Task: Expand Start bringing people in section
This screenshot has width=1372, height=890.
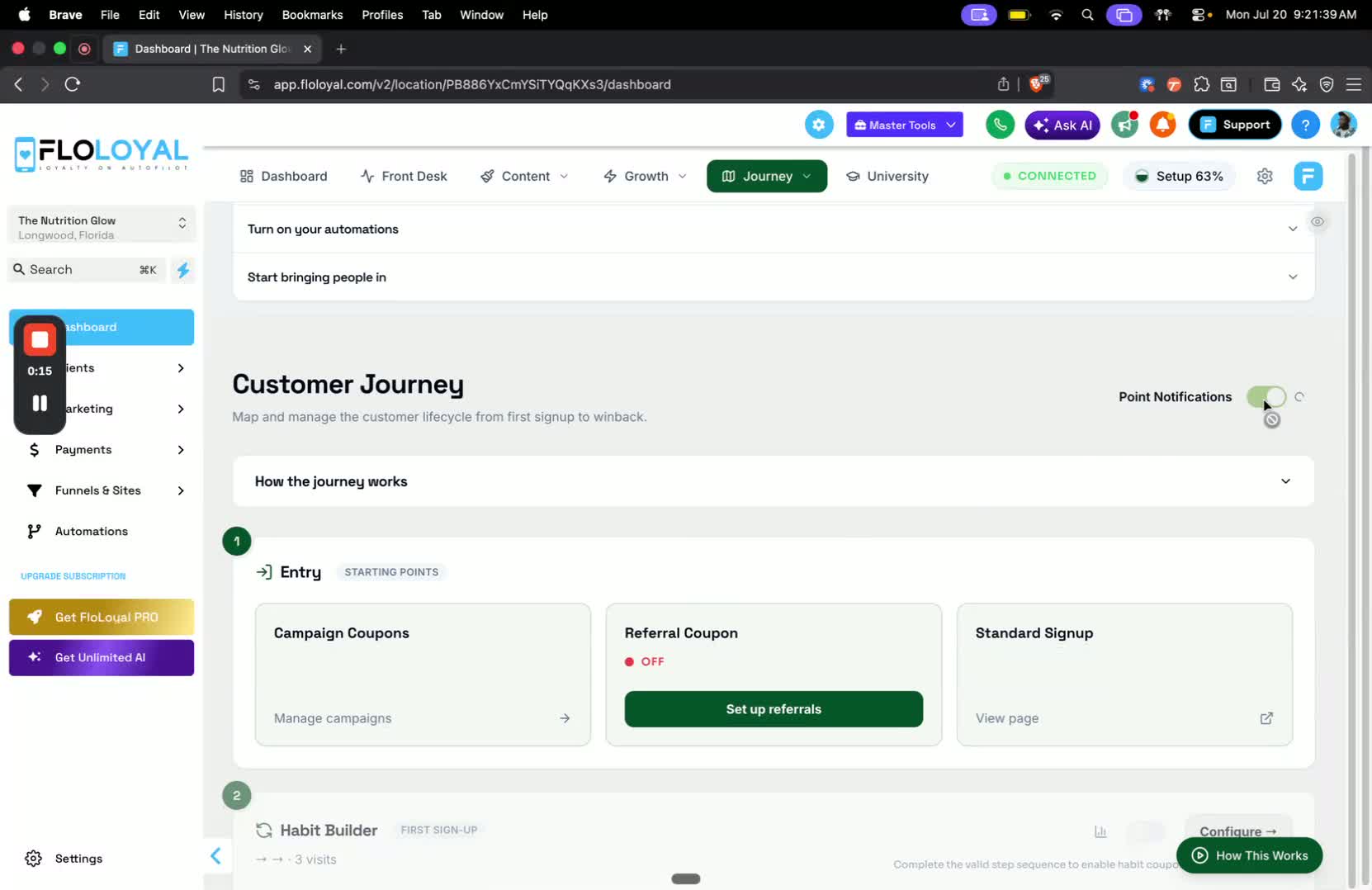Action: (x=774, y=277)
